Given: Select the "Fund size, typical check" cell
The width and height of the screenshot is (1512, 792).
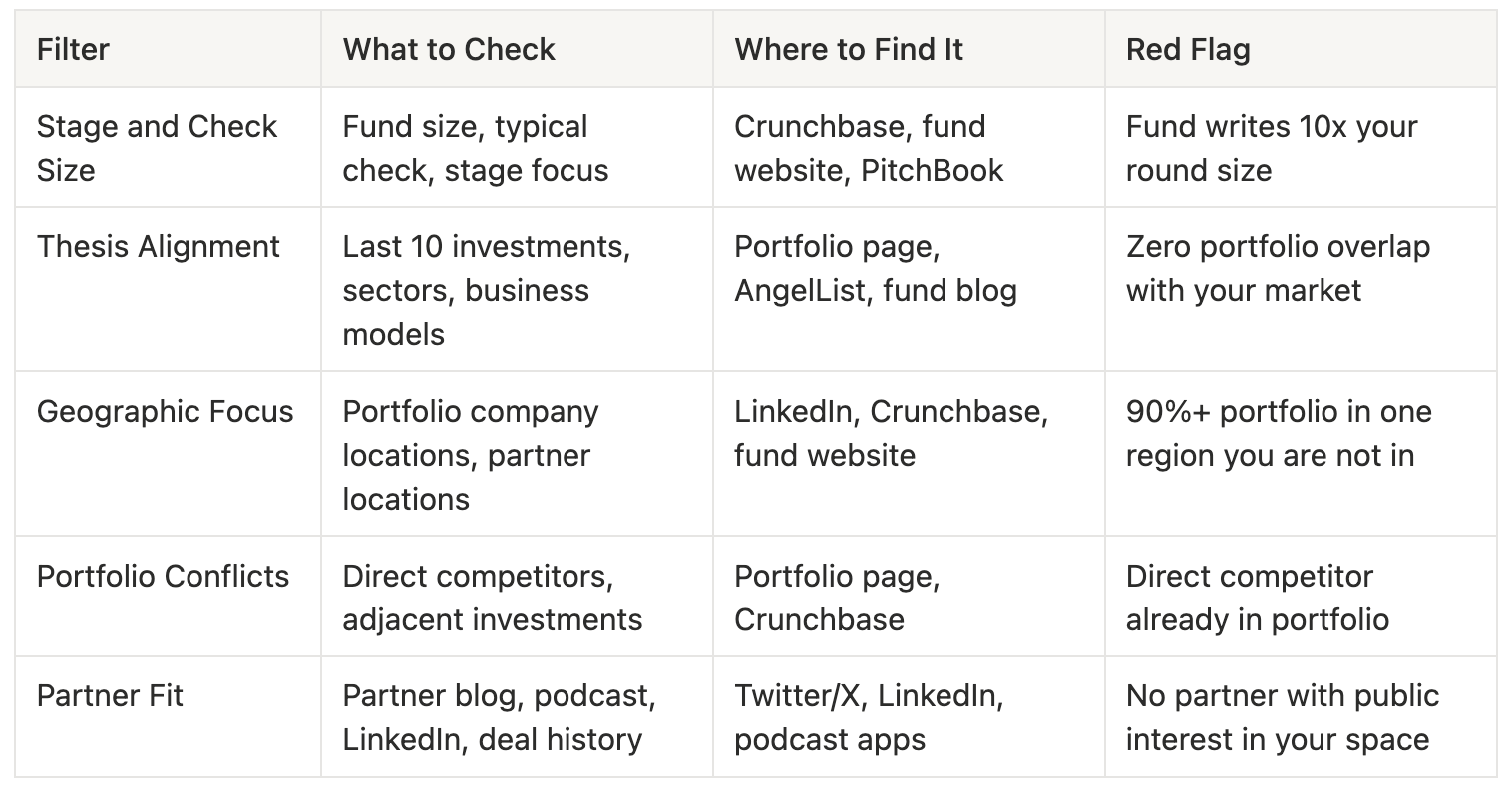Looking at the screenshot, I should [475, 148].
